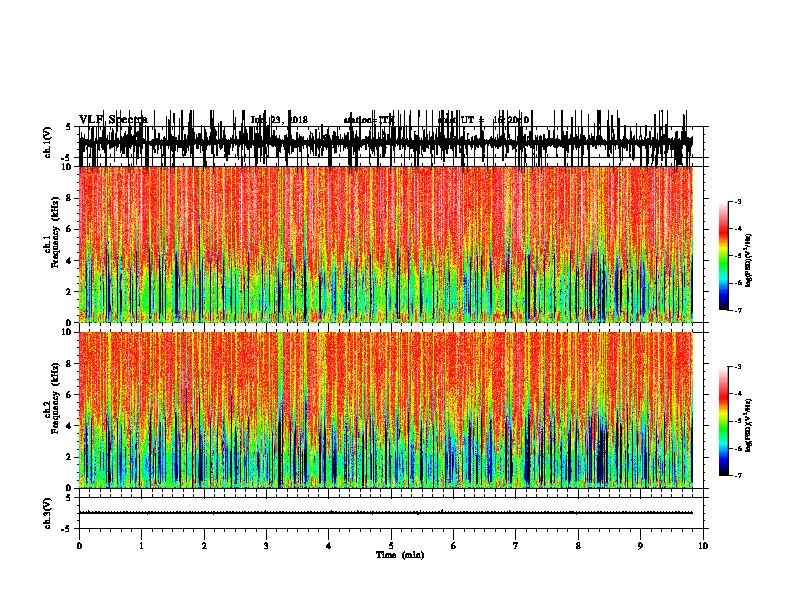Click the "-3" tick on ch.1 color bar

click(737, 201)
